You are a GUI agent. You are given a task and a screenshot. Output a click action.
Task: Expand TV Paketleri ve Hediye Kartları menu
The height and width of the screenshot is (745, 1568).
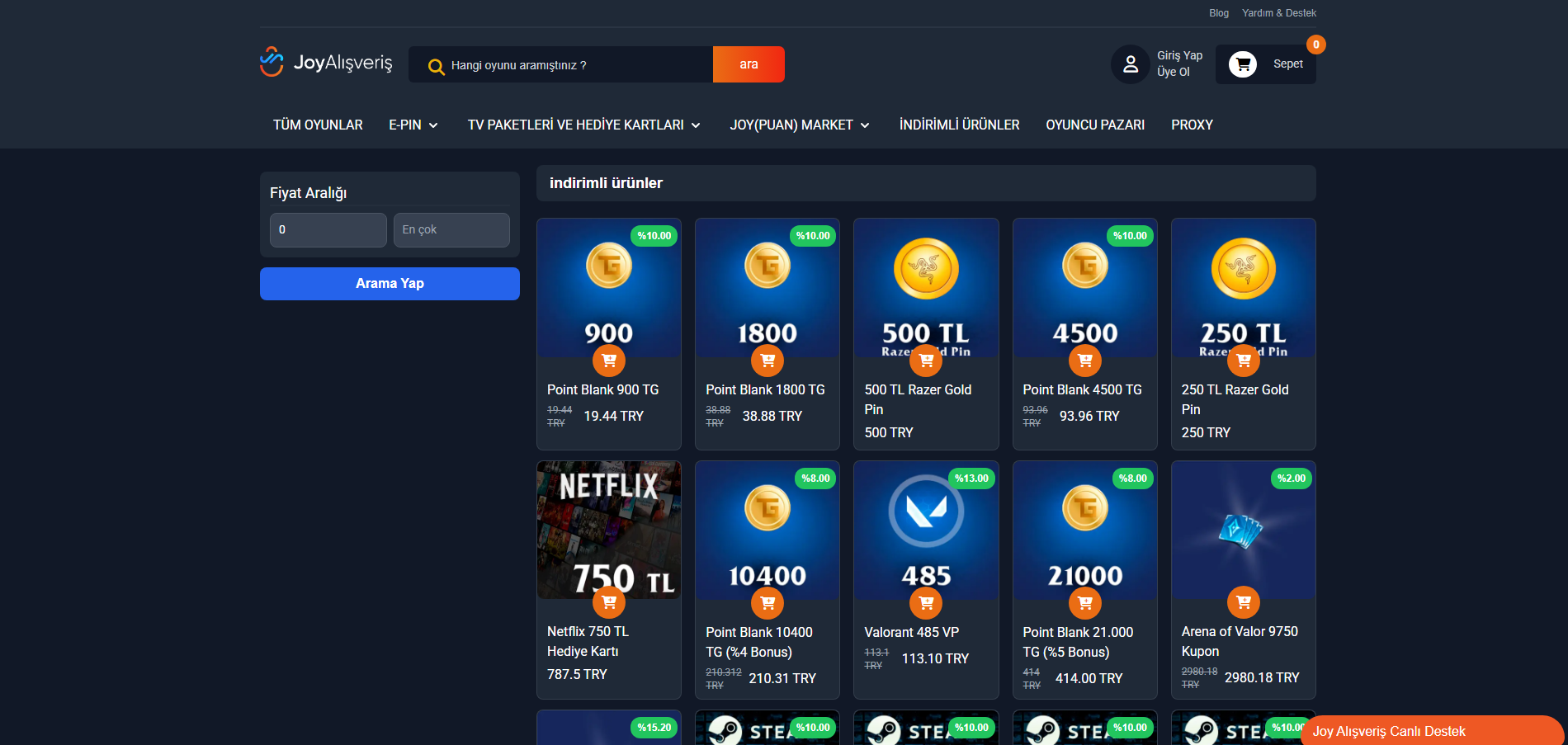583,125
